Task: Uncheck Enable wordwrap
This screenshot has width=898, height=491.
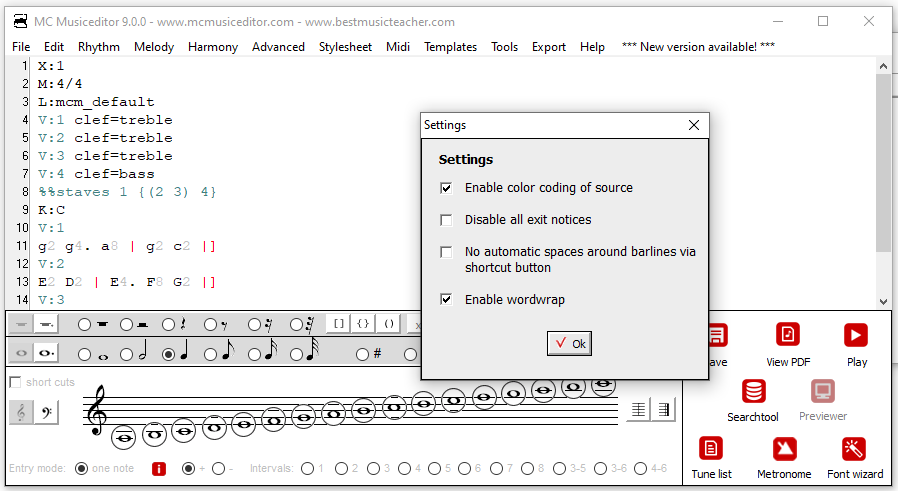Action: tap(446, 299)
